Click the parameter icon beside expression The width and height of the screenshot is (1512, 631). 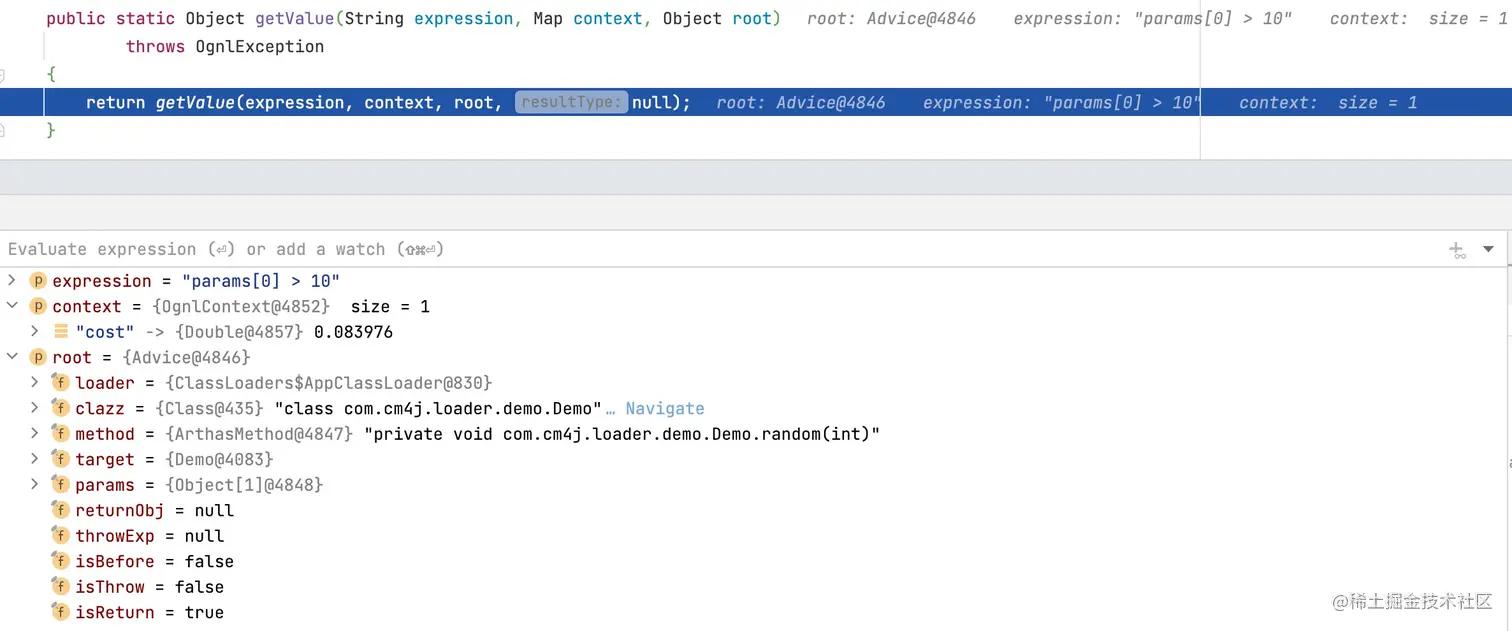click(x=38, y=281)
